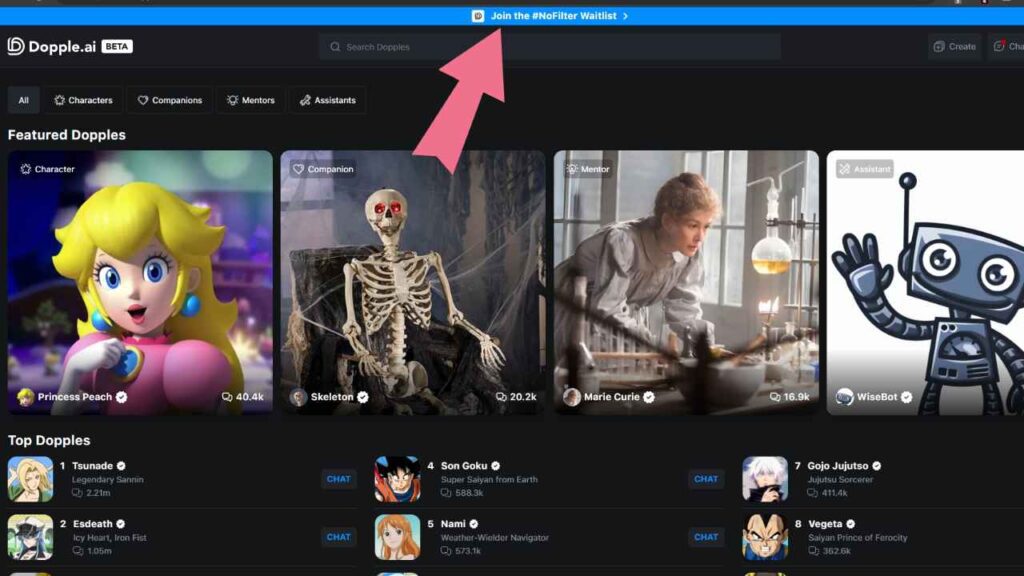Open the Princess Peach featured card
1024x576 pixels.
140,282
